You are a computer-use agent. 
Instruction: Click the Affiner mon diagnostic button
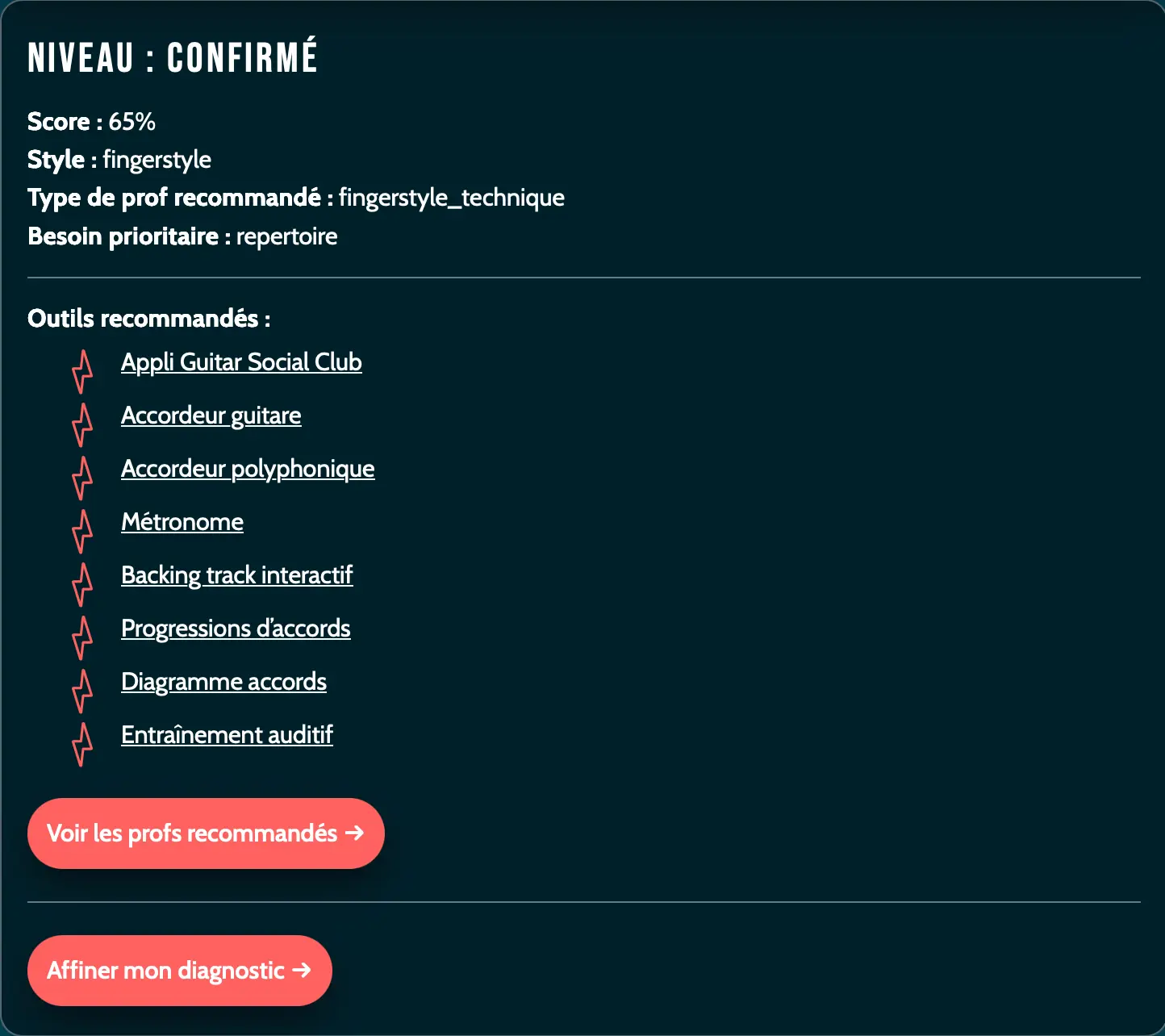point(179,971)
